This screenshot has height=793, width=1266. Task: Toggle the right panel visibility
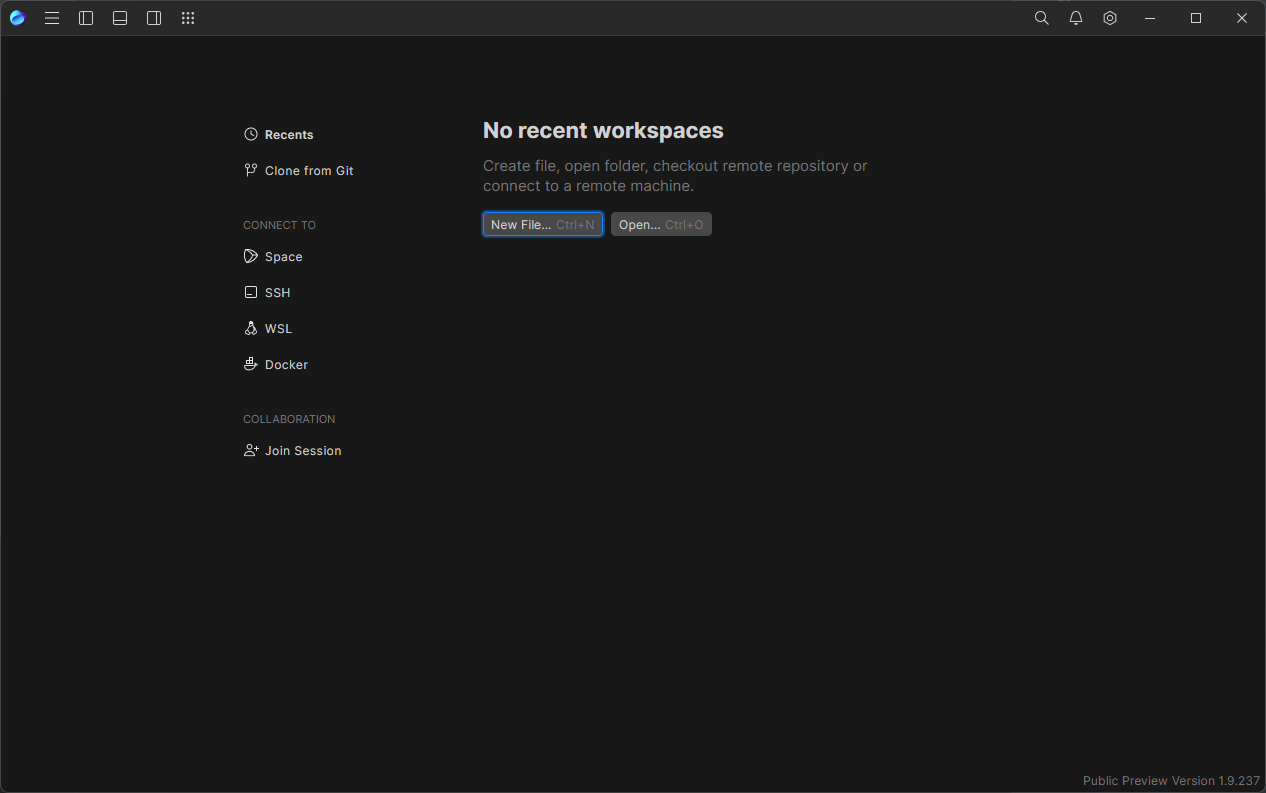(x=154, y=18)
